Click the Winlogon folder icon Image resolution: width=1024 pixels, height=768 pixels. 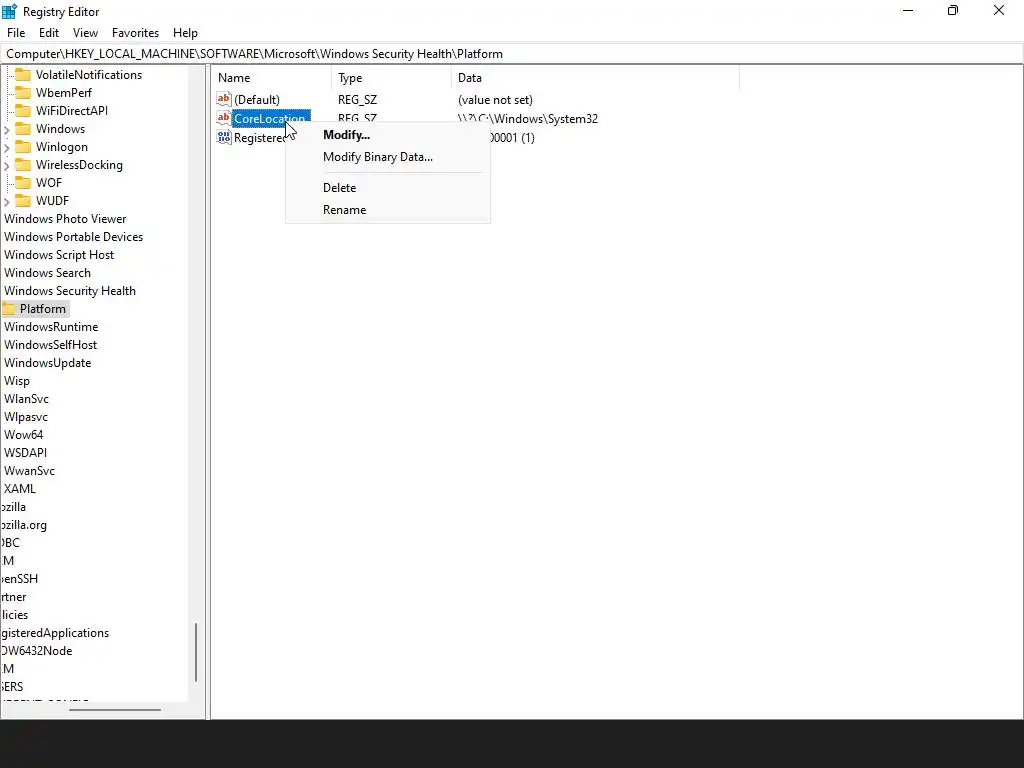click(23, 147)
